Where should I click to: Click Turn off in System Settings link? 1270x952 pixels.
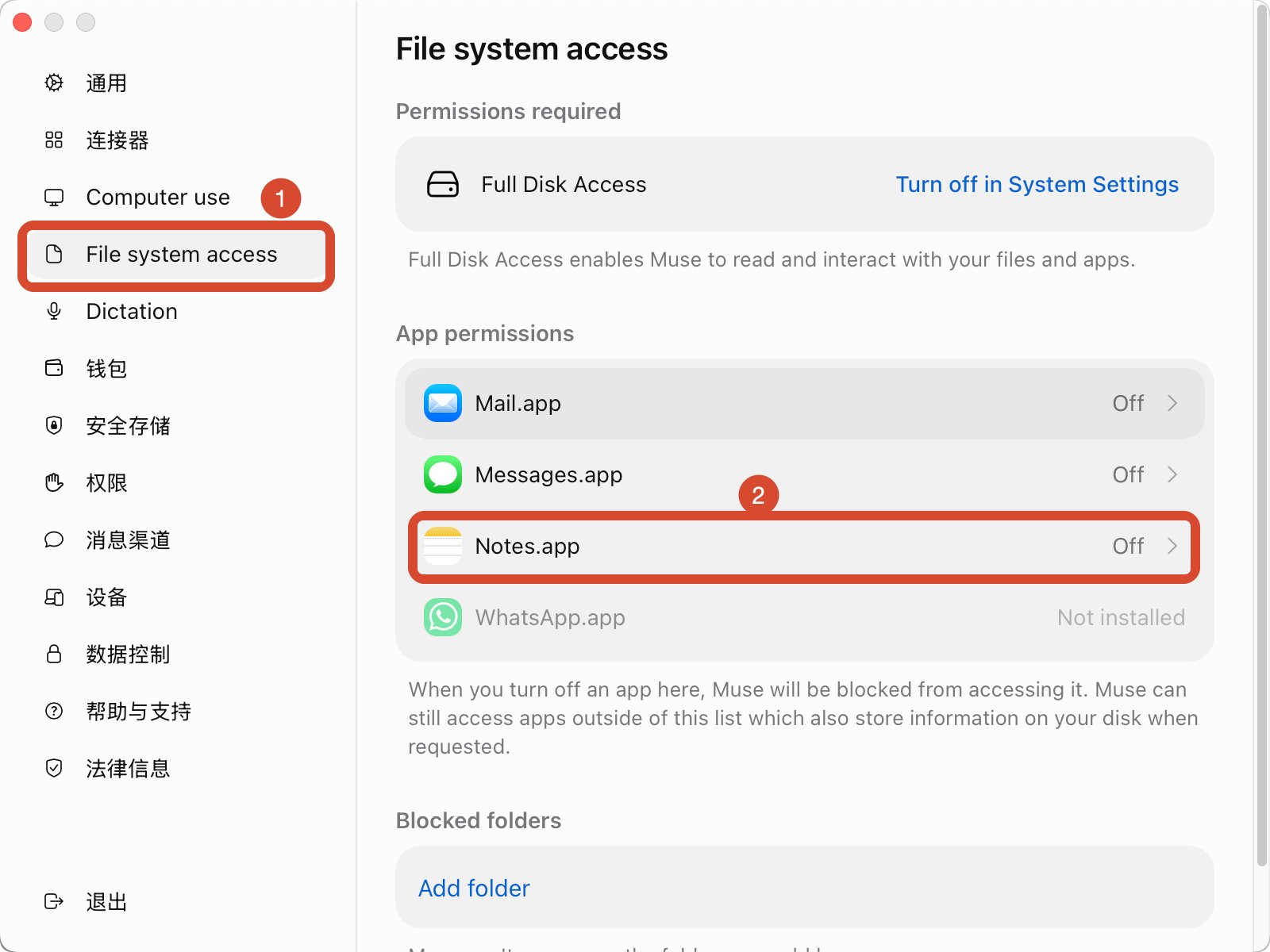1037,184
